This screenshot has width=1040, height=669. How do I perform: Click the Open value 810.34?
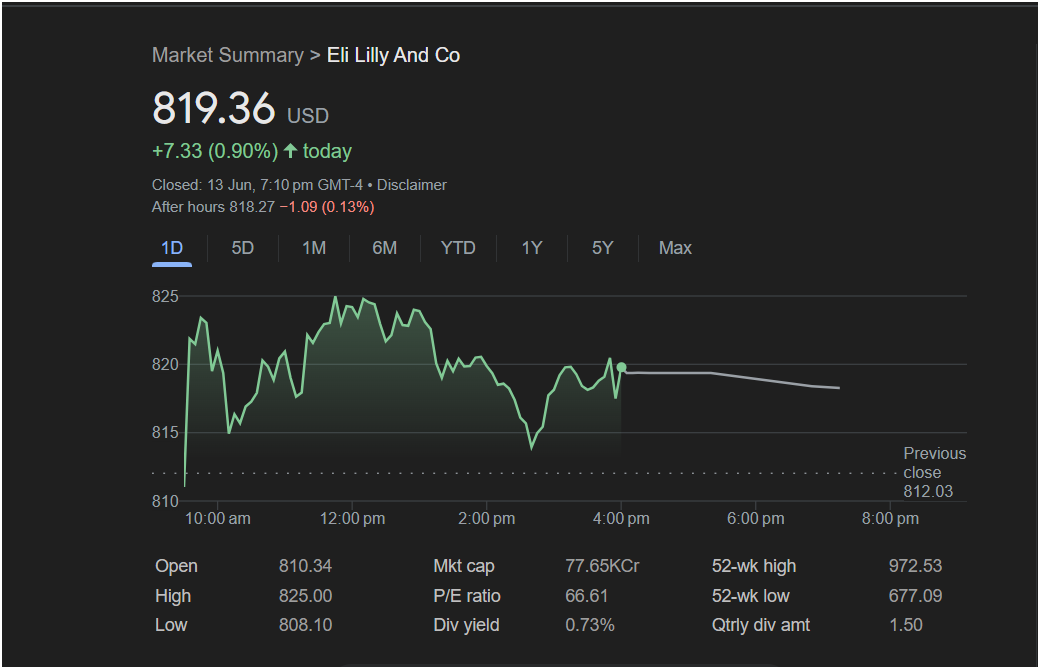(x=305, y=566)
